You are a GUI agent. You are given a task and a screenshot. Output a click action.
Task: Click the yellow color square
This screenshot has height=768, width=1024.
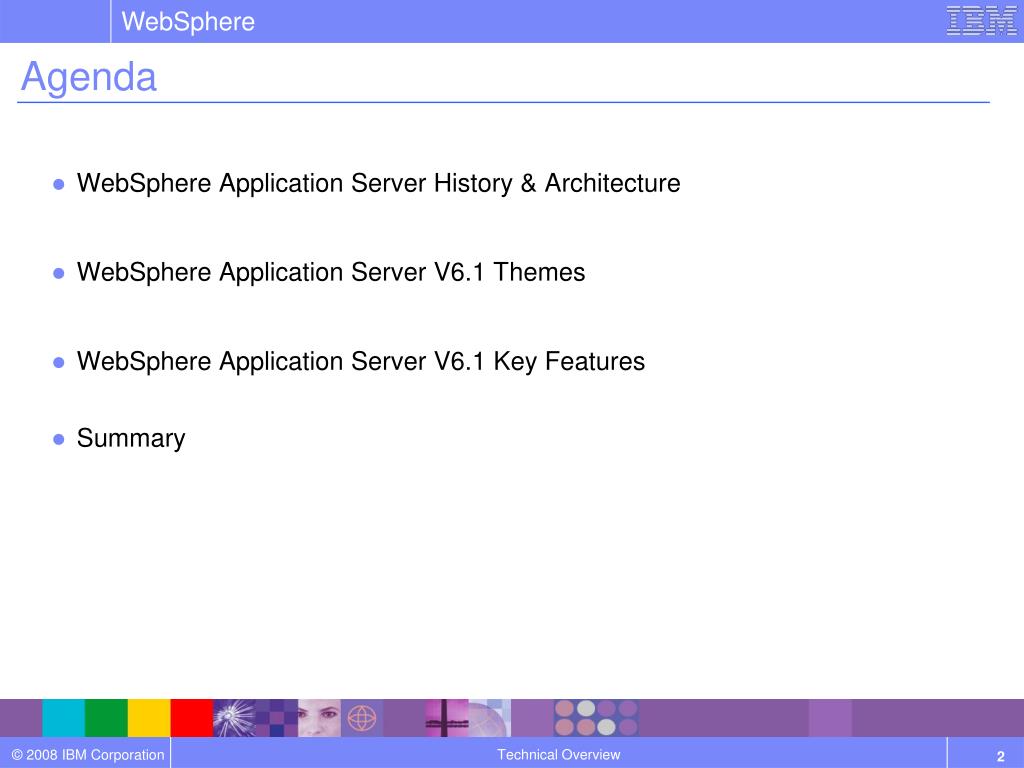click(149, 717)
